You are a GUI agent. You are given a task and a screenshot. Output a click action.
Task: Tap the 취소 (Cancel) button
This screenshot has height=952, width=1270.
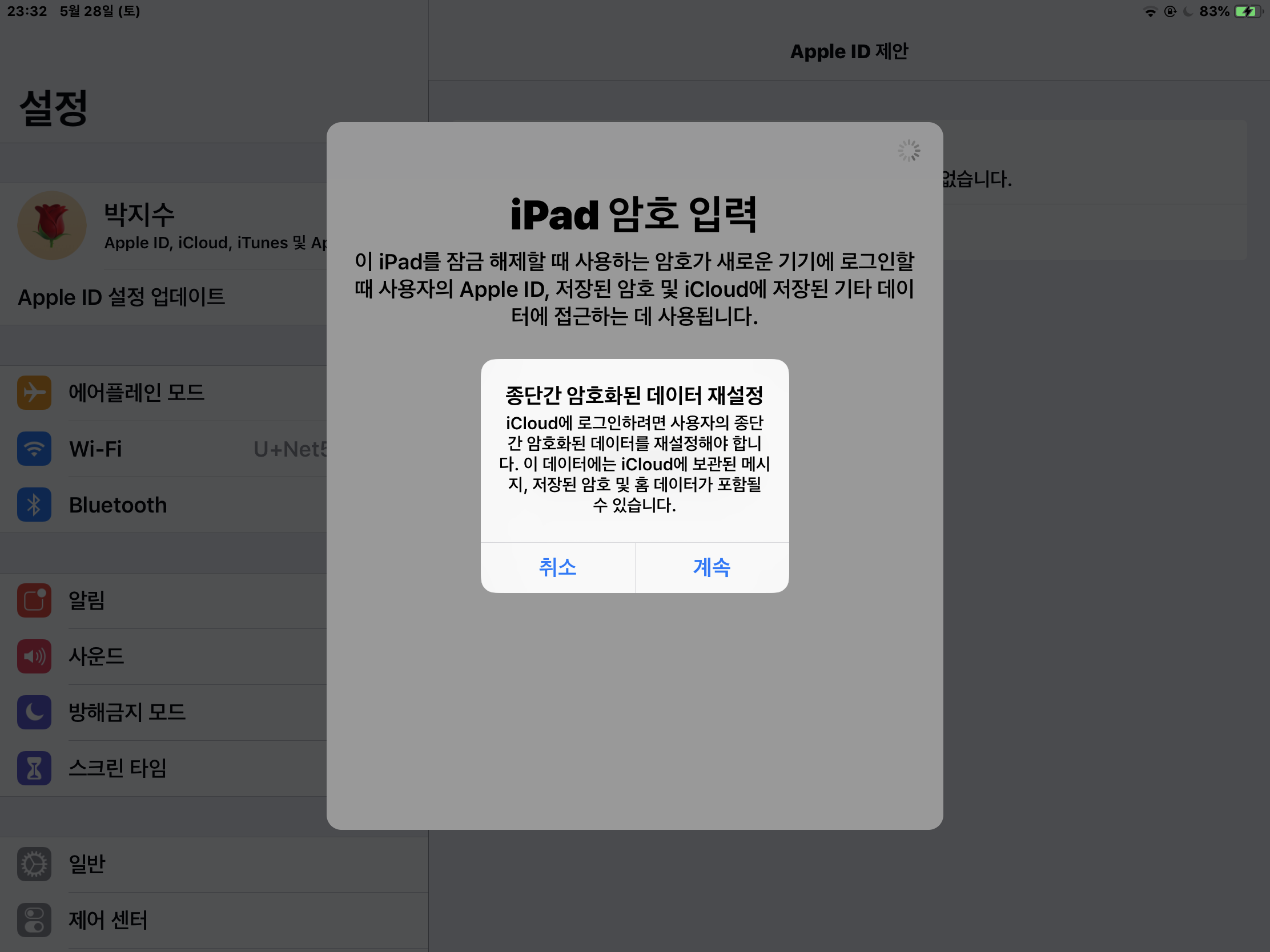557,567
